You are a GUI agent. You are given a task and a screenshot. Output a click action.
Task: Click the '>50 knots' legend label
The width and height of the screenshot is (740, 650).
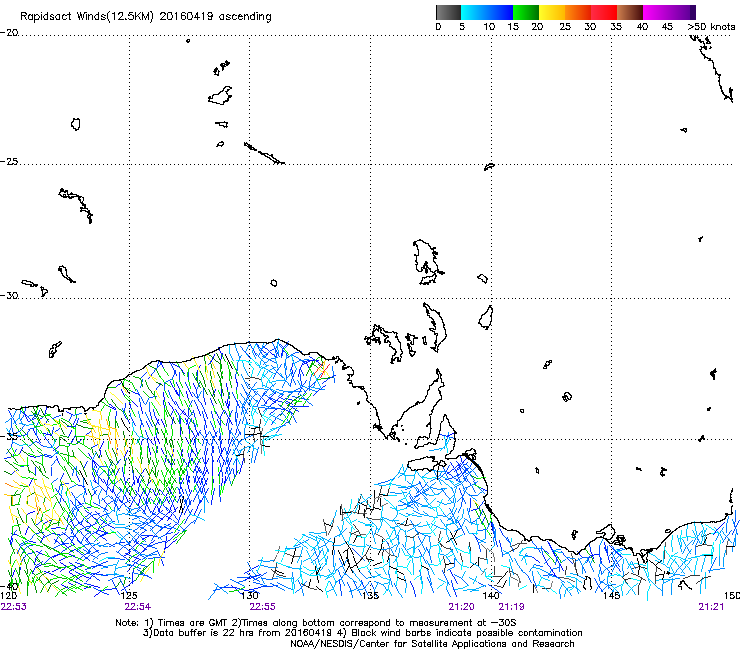[x=711, y=27]
